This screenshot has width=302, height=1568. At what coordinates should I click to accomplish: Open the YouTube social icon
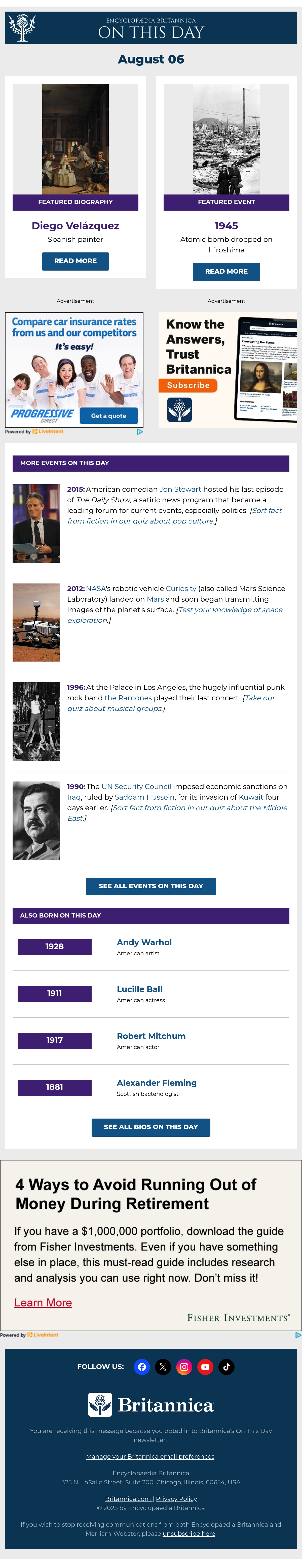(x=205, y=1366)
